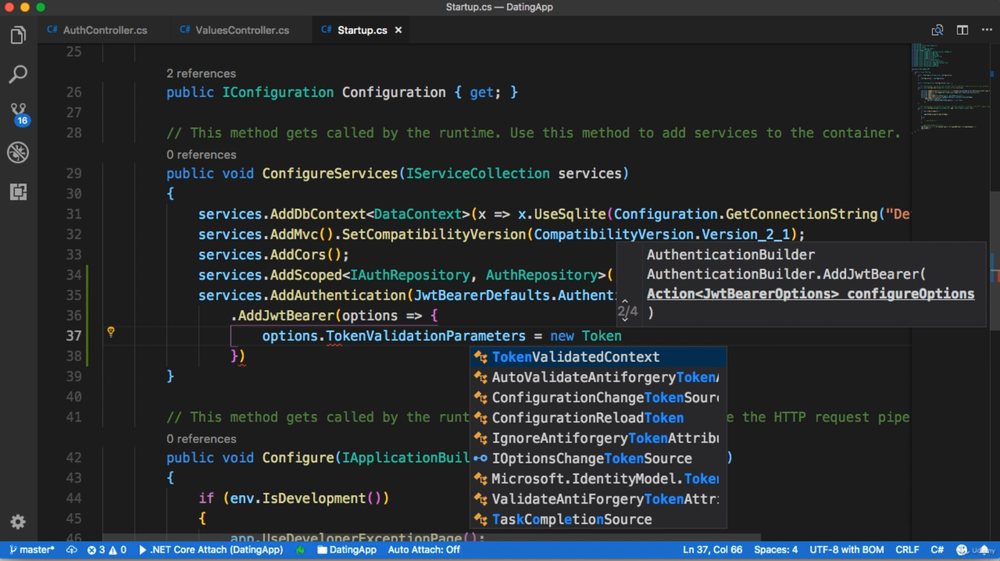Switch to ValuesController.cs tab

pos(241,30)
